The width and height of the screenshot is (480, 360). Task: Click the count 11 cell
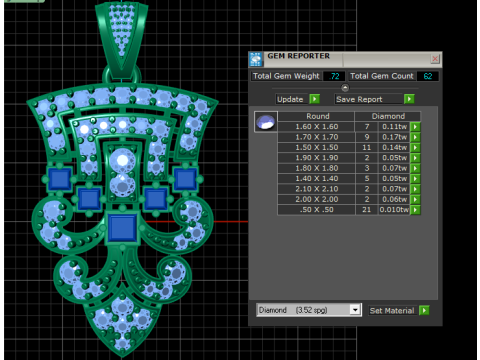coord(367,147)
